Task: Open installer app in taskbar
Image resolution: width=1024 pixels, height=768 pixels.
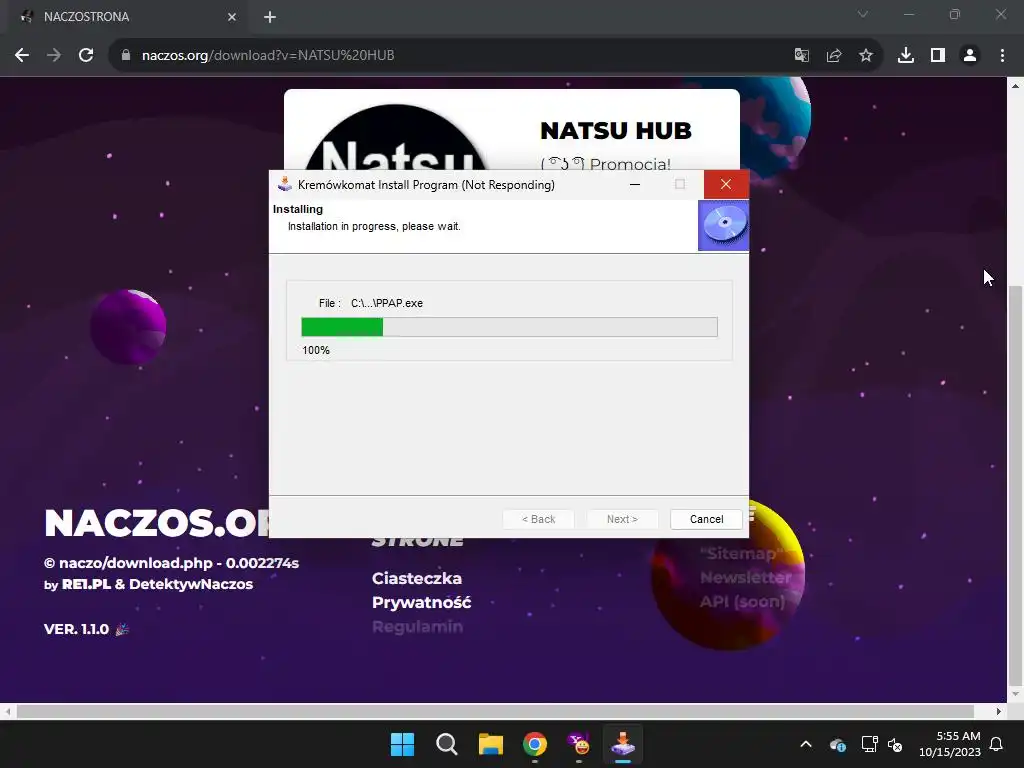Action: pyautogui.click(x=622, y=744)
